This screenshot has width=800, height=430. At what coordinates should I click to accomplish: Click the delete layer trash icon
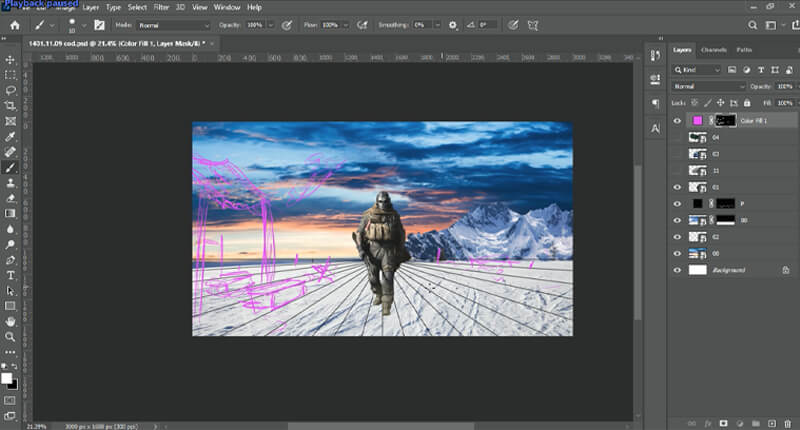tap(787, 423)
